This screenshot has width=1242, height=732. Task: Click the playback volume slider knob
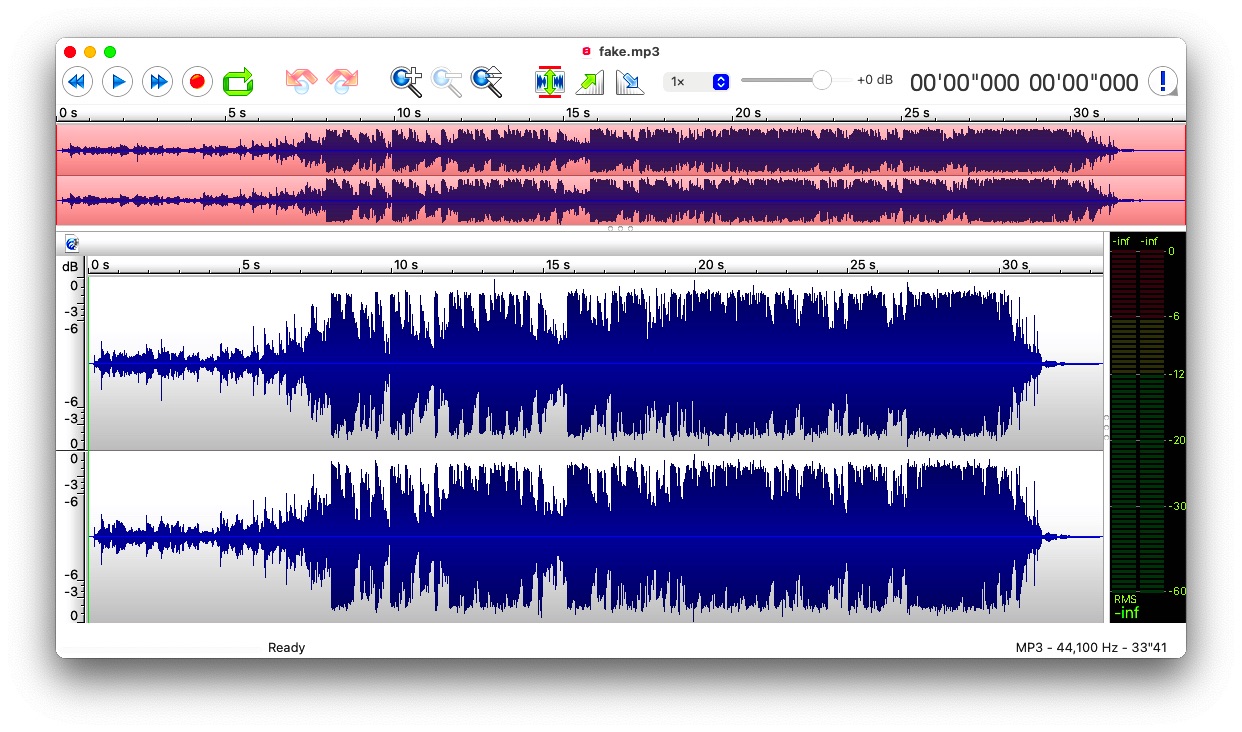click(x=822, y=80)
